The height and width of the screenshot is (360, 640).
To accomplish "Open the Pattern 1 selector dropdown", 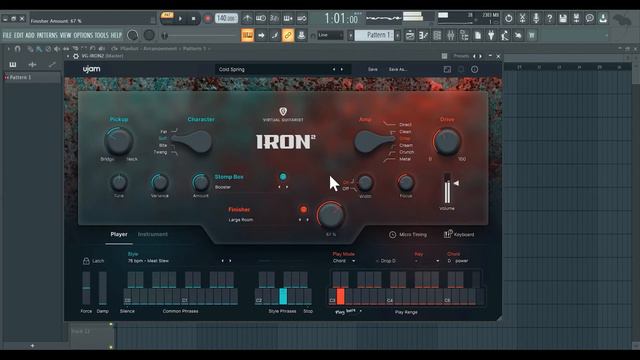I will pos(375,35).
